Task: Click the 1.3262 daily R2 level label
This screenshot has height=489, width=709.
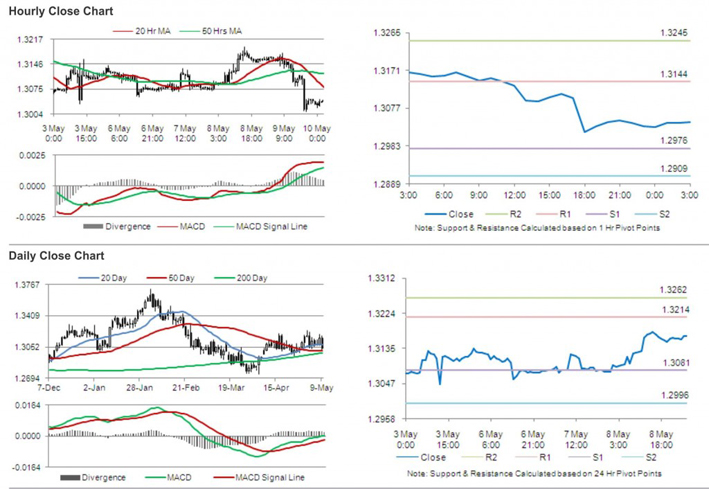Action: pyautogui.click(x=673, y=290)
